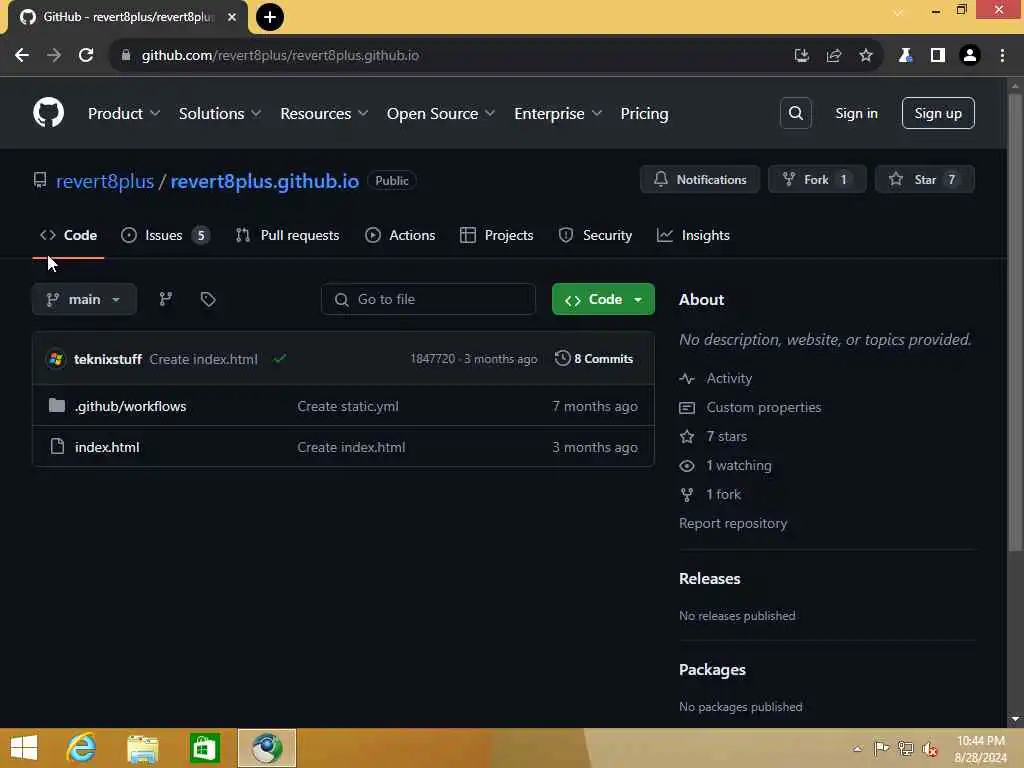This screenshot has height=768, width=1024.
Task: Expand the Product navigation menu
Action: click(x=124, y=114)
